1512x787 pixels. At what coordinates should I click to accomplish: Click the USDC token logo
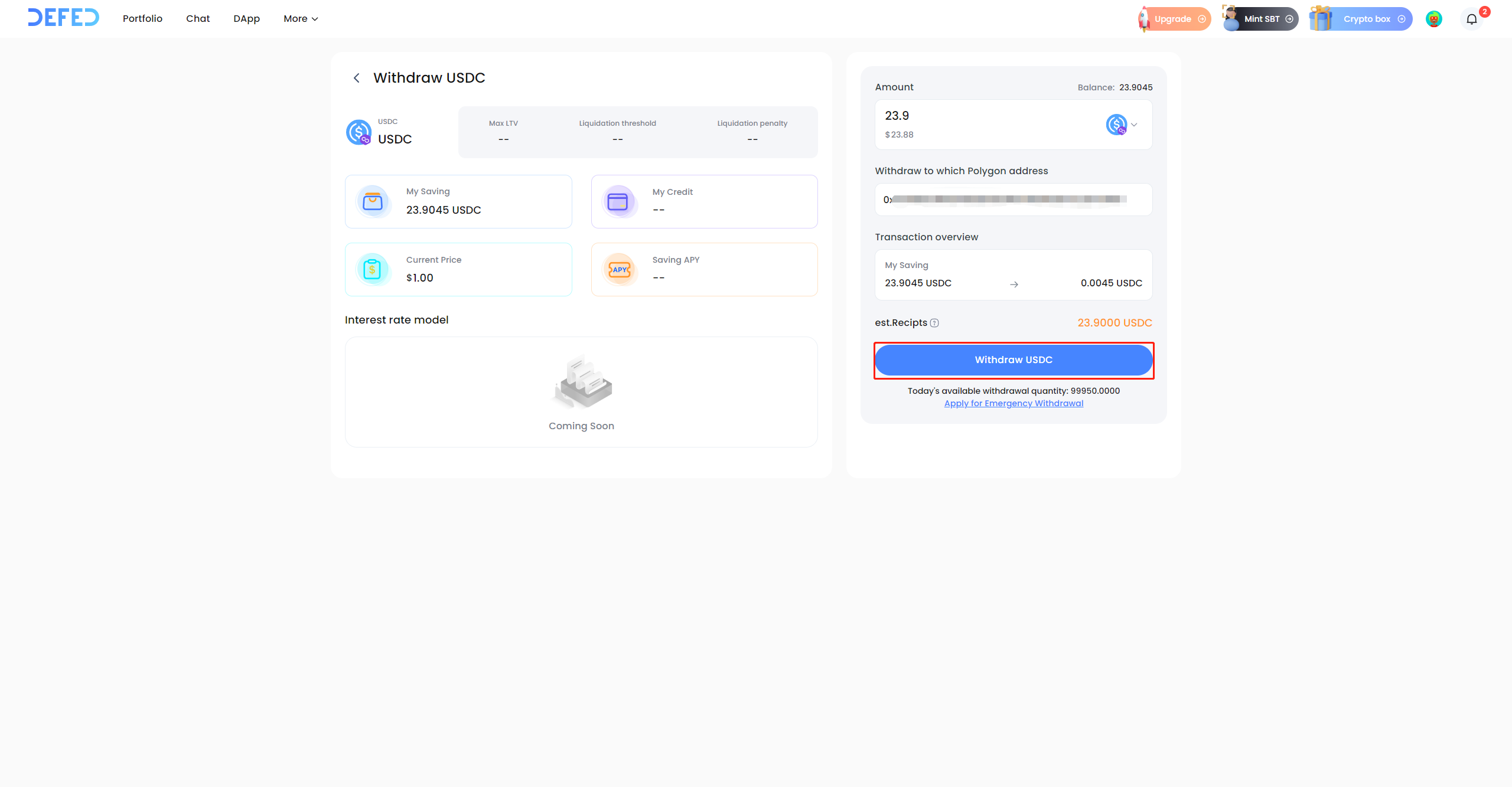pos(359,132)
